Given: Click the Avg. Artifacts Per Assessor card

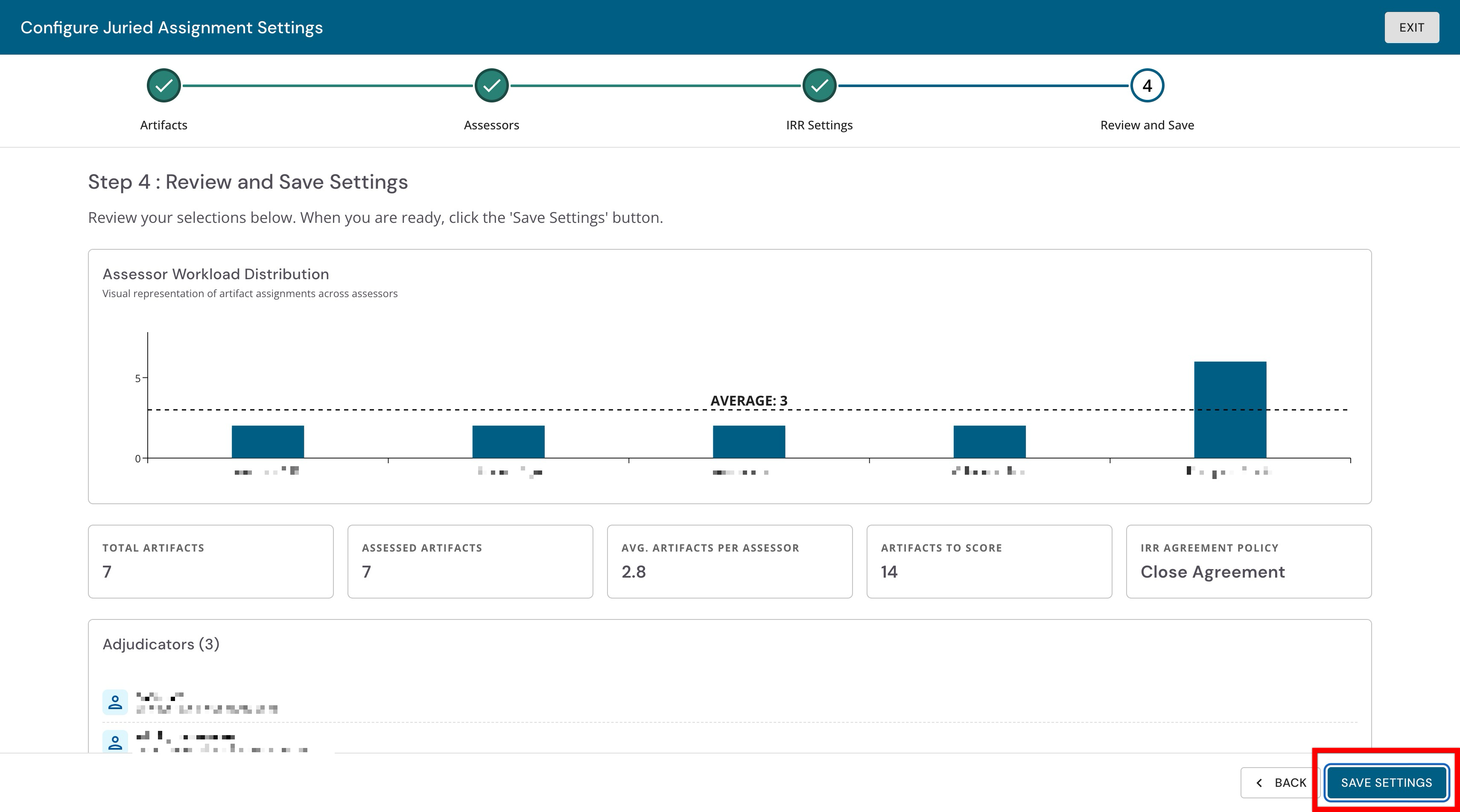Looking at the screenshot, I should tap(730, 561).
